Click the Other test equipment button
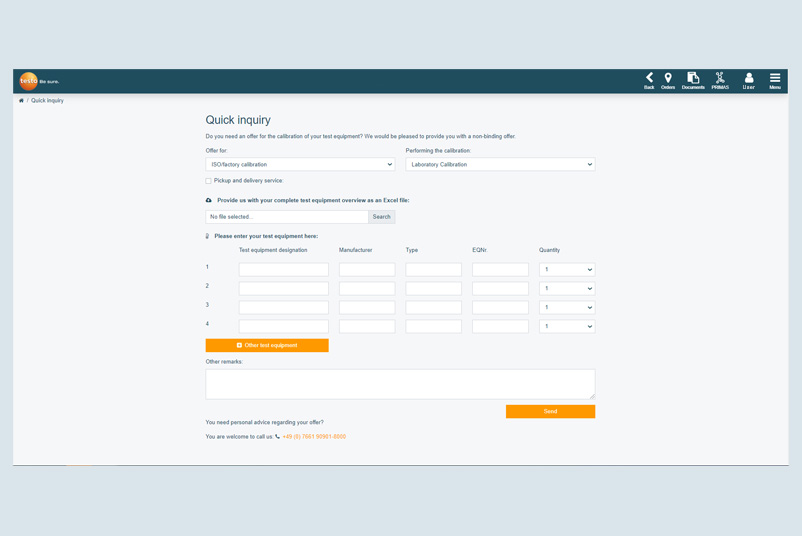The height and width of the screenshot is (536, 802). (x=267, y=345)
